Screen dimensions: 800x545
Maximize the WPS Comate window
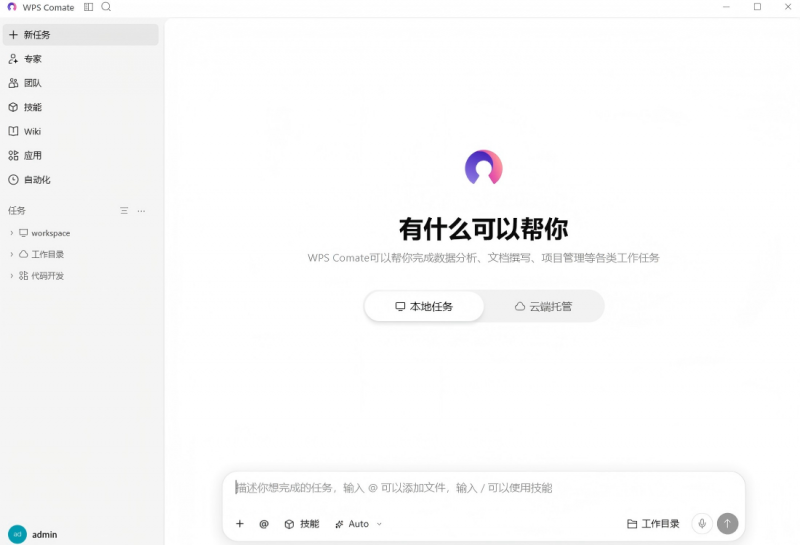[758, 7]
